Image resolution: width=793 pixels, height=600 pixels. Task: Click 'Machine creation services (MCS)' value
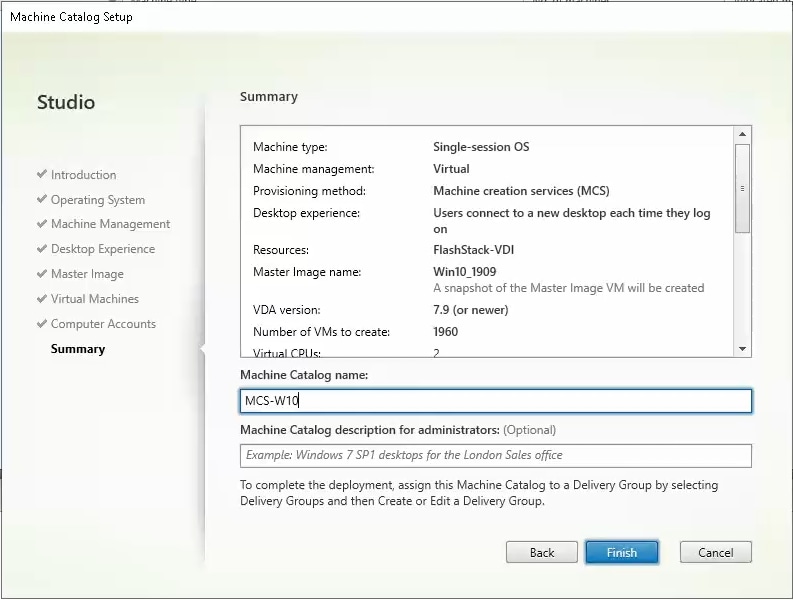click(521, 191)
